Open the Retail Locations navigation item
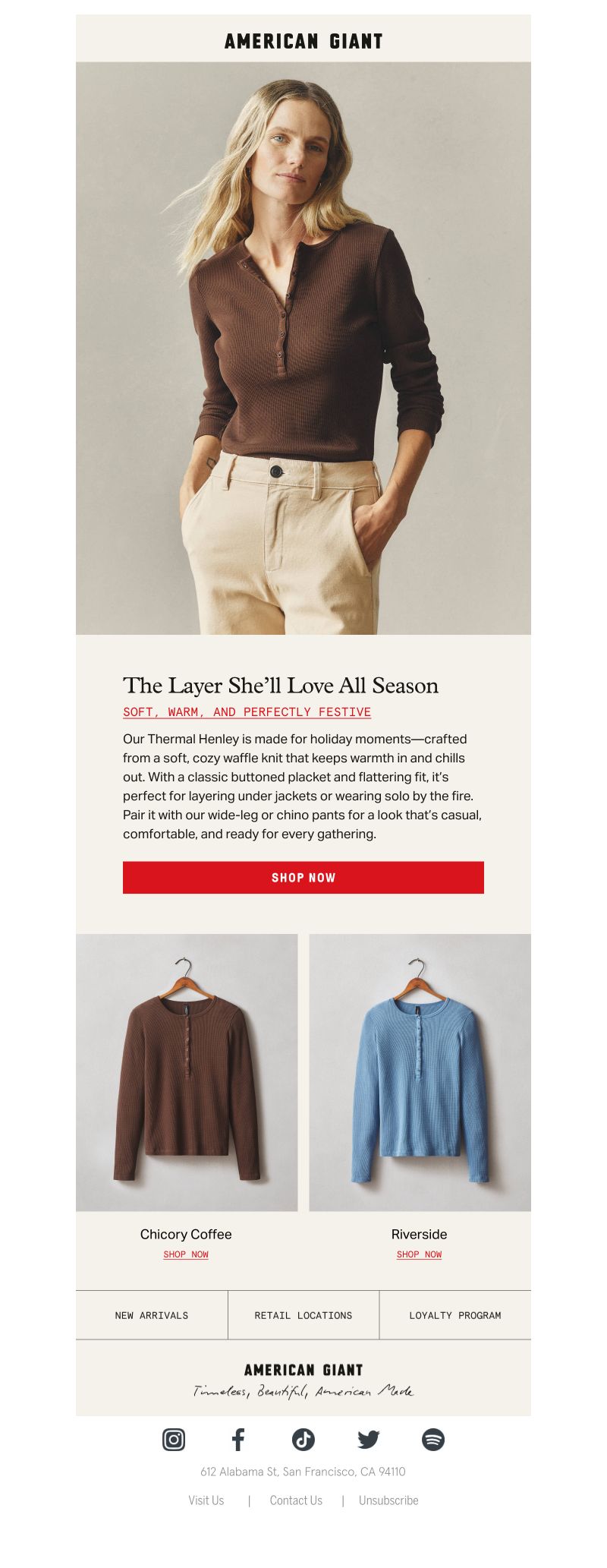This screenshot has width=607, height=1568. [303, 1315]
